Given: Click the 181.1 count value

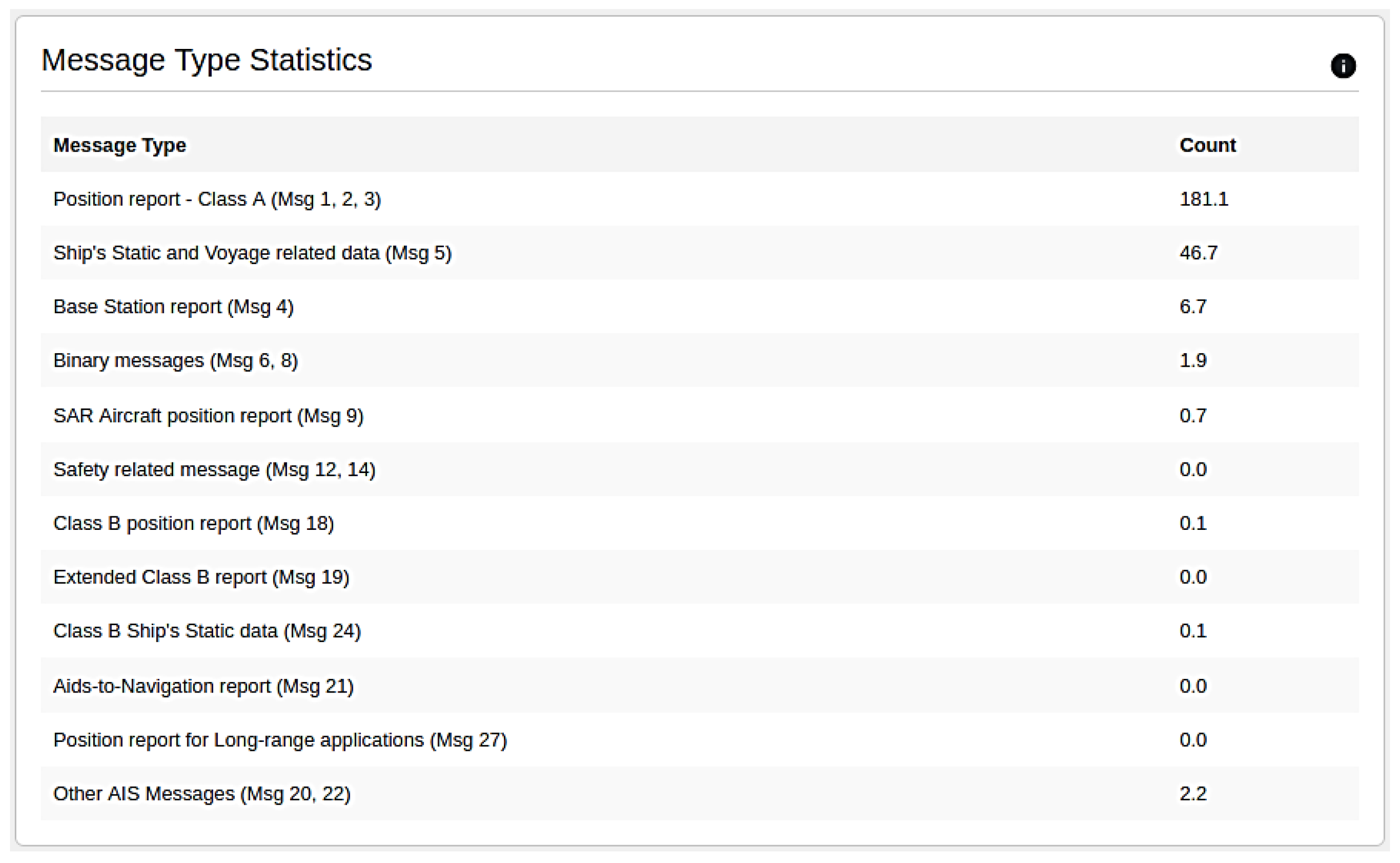Looking at the screenshot, I should pyautogui.click(x=1203, y=199).
